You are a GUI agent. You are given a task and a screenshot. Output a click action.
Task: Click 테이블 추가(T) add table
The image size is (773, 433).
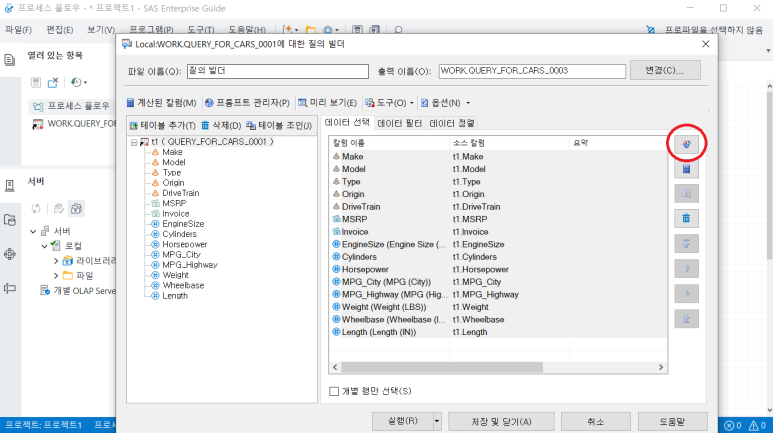[x=163, y=126]
